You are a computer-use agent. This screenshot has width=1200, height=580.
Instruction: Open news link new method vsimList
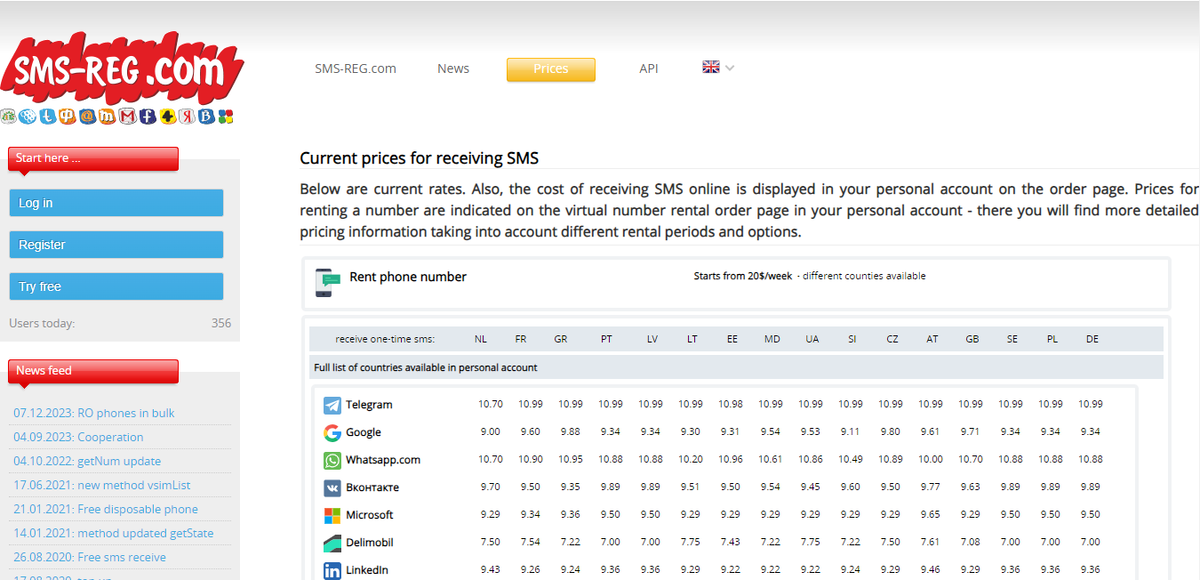[x=102, y=485]
